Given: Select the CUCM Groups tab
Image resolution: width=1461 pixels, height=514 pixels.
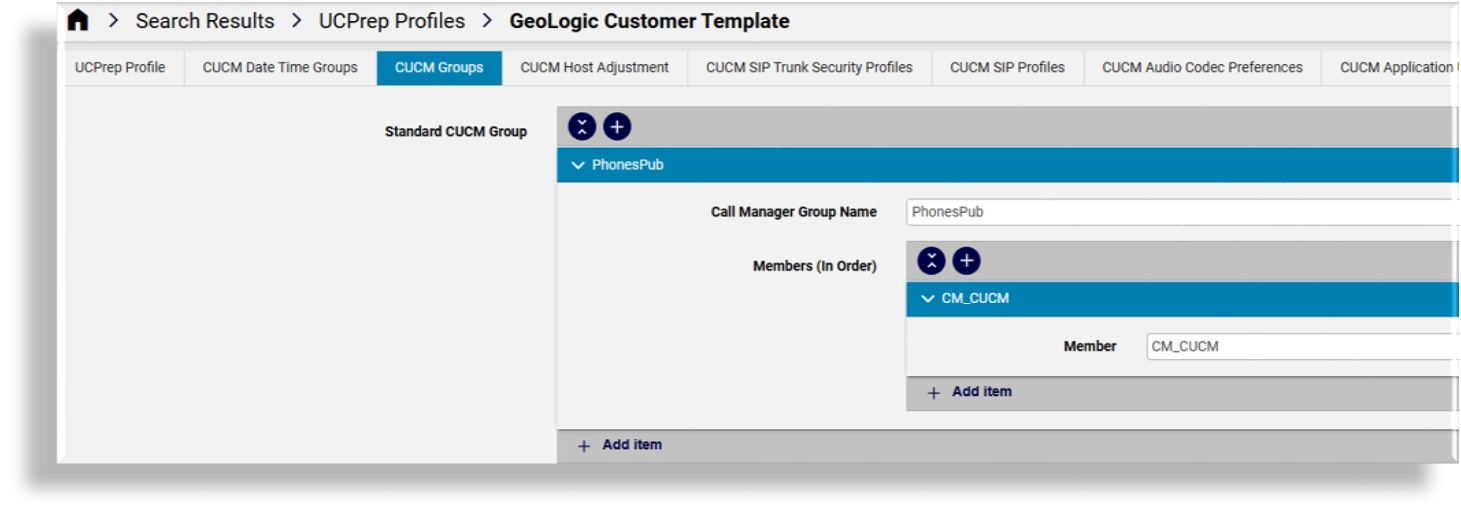Looking at the screenshot, I should [x=439, y=68].
